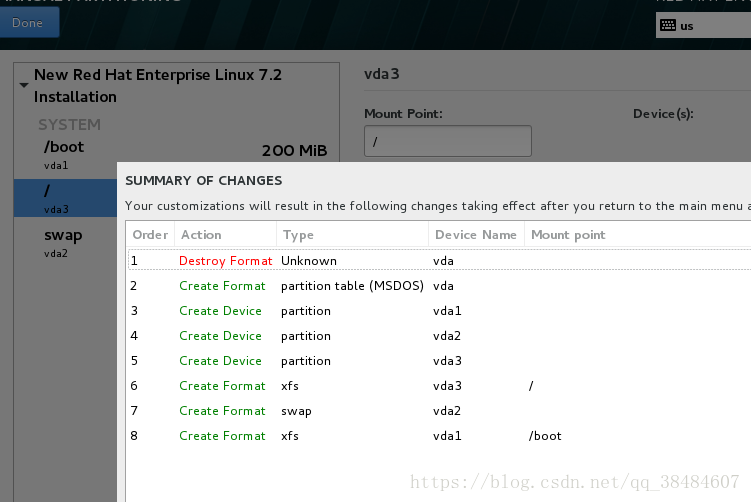The height and width of the screenshot is (502, 751).
Task: Sort by the Action column header
Action: 226,235
